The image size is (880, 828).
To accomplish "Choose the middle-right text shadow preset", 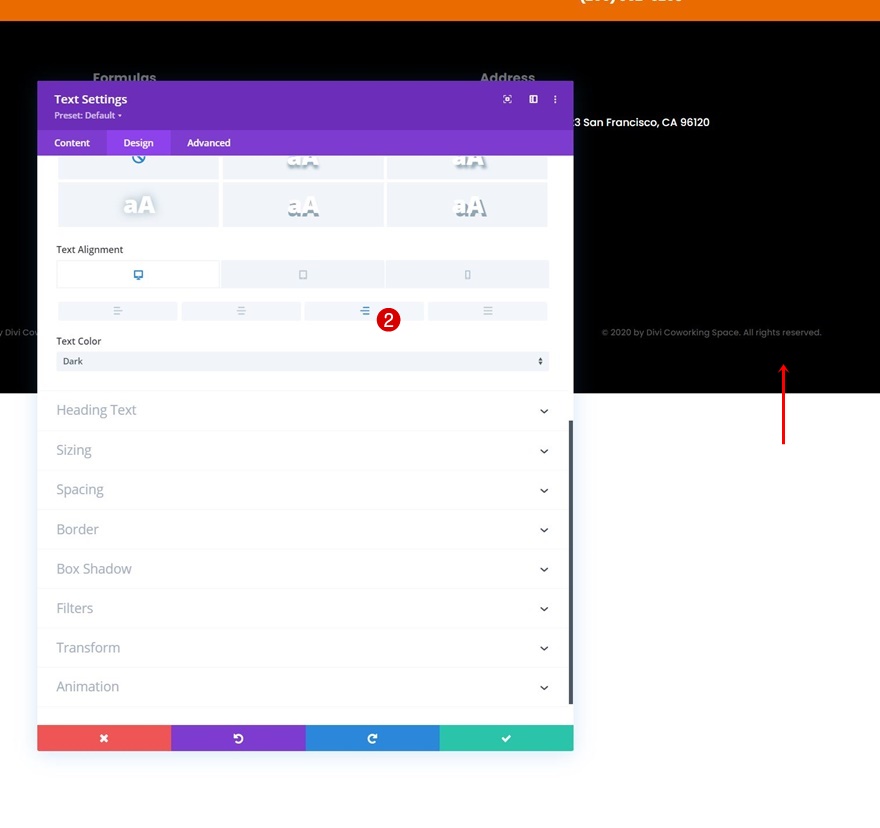I will [x=468, y=204].
